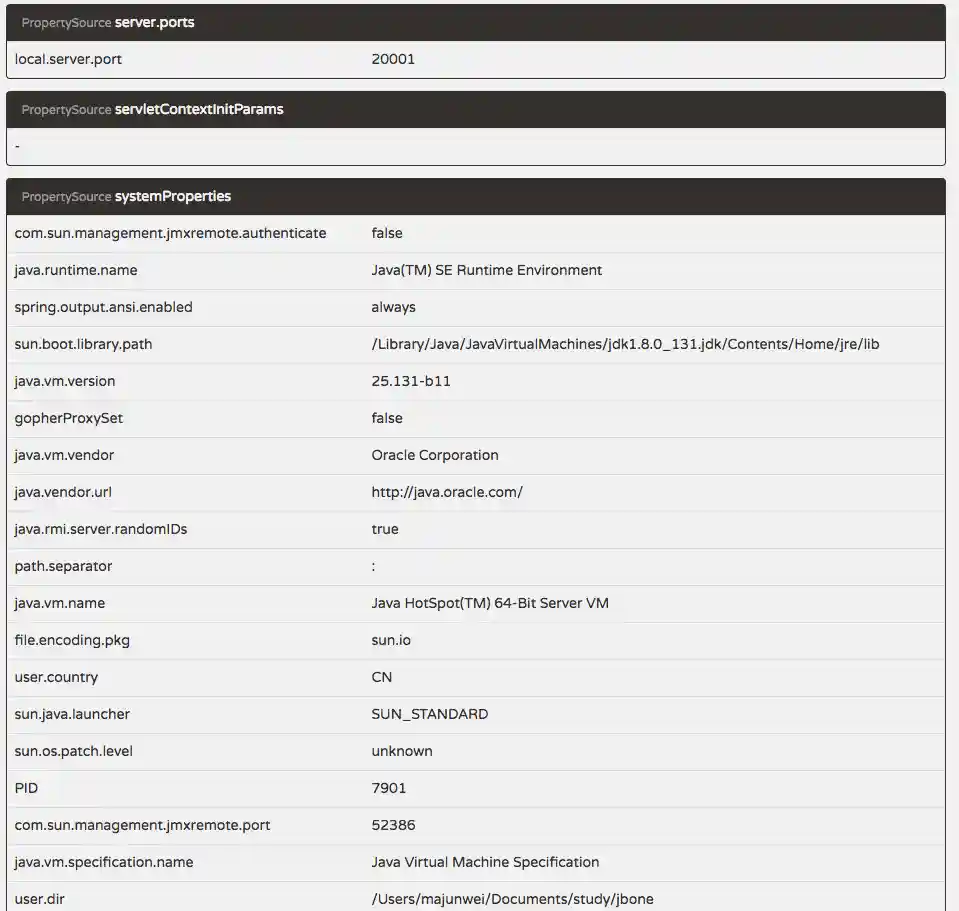Select the sun.boot.library.path key

[83, 344]
